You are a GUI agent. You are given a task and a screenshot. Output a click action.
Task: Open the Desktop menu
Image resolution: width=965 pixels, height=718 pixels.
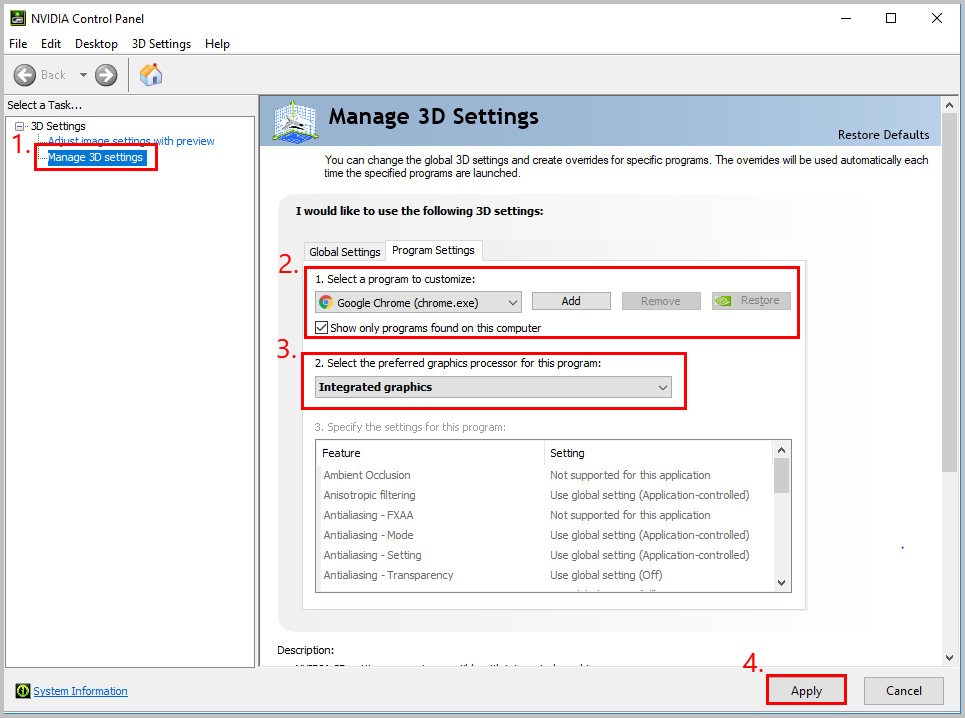tap(96, 44)
